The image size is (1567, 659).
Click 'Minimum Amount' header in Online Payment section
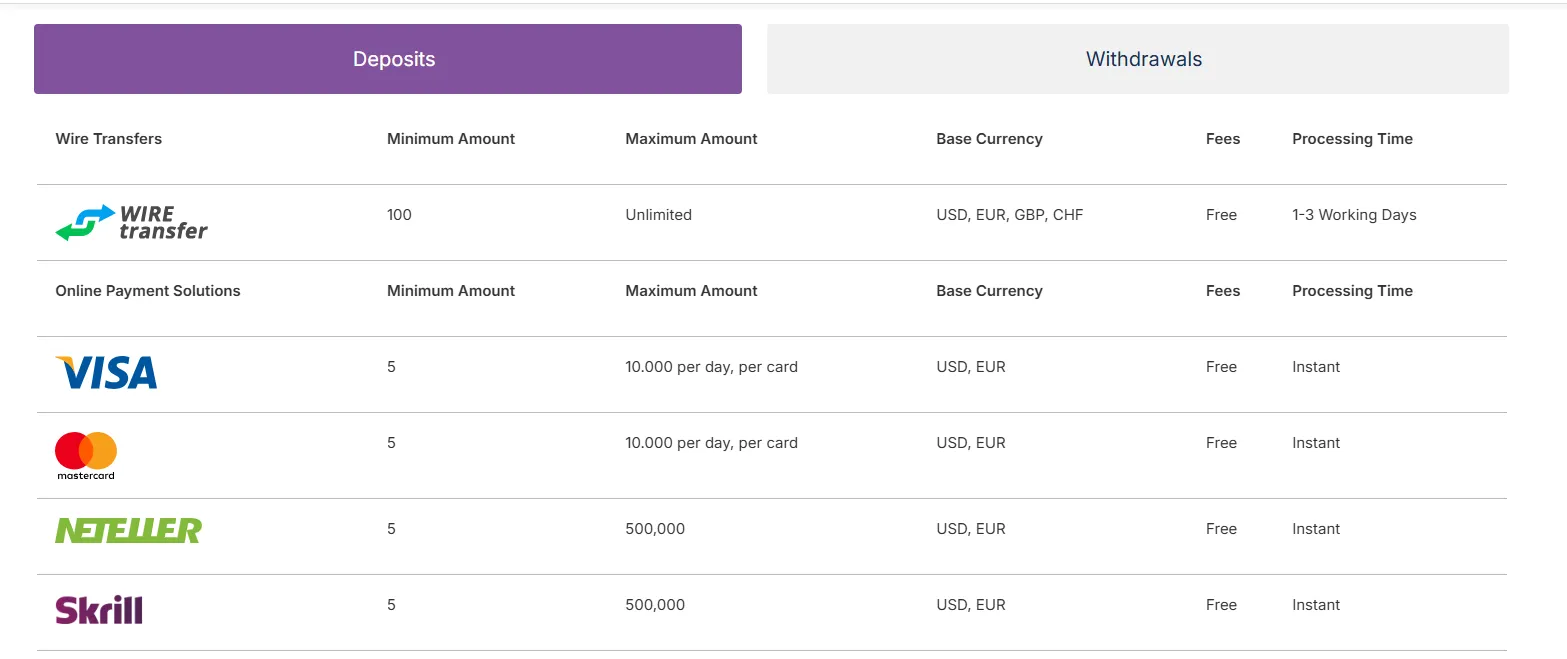click(451, 291)
